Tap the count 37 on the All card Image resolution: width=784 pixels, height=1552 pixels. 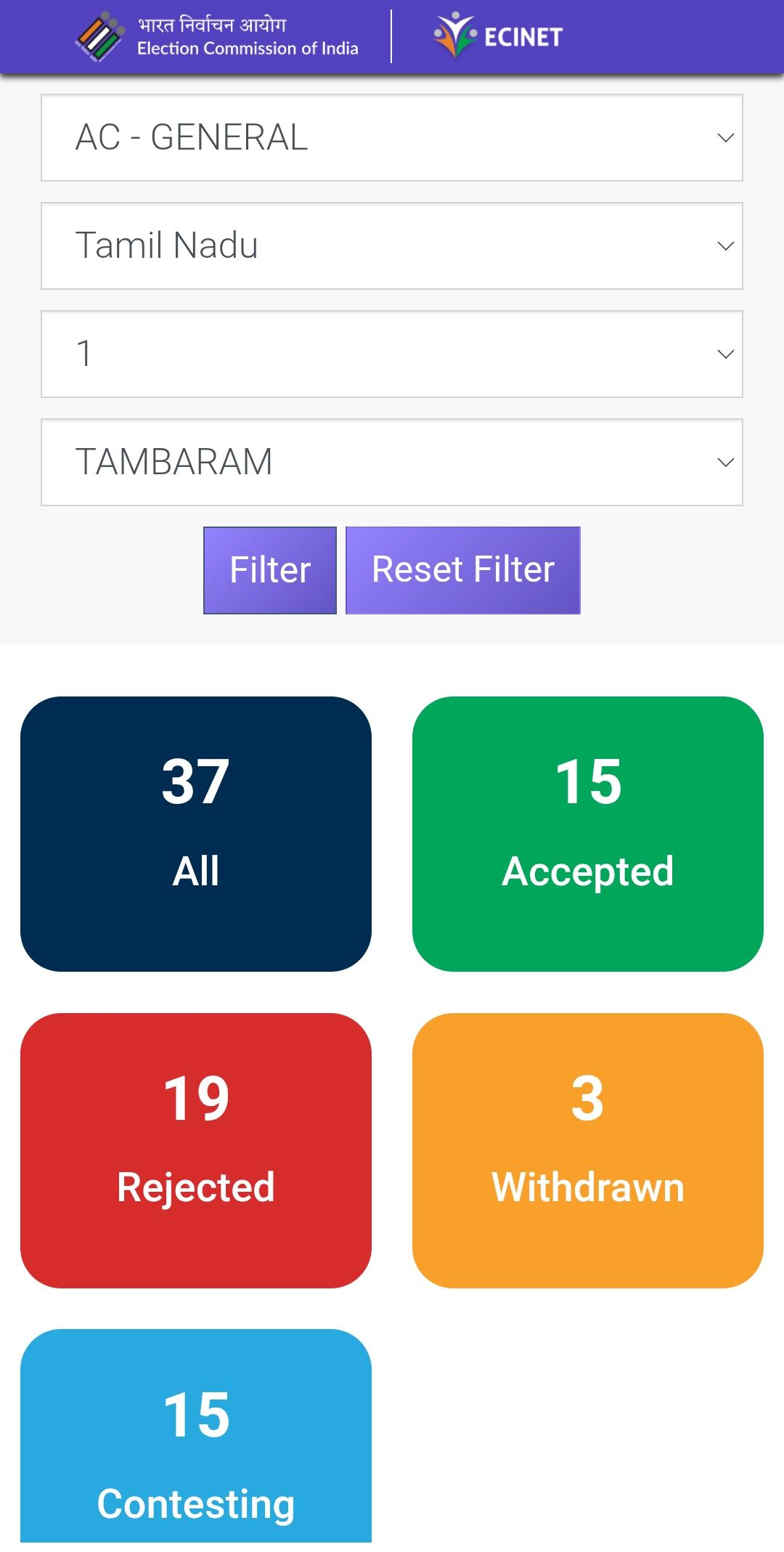click(196, 781)
